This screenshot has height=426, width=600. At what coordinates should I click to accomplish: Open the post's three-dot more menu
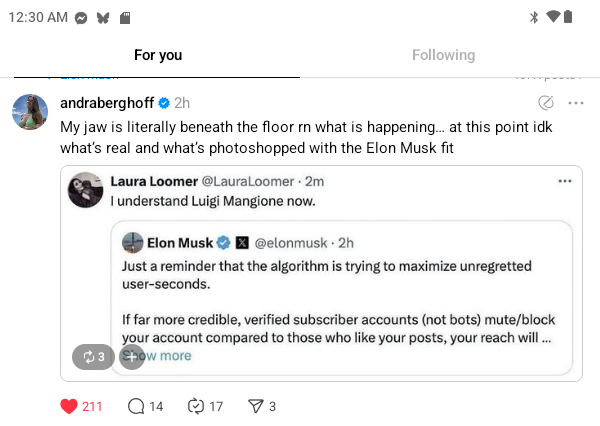575,103
